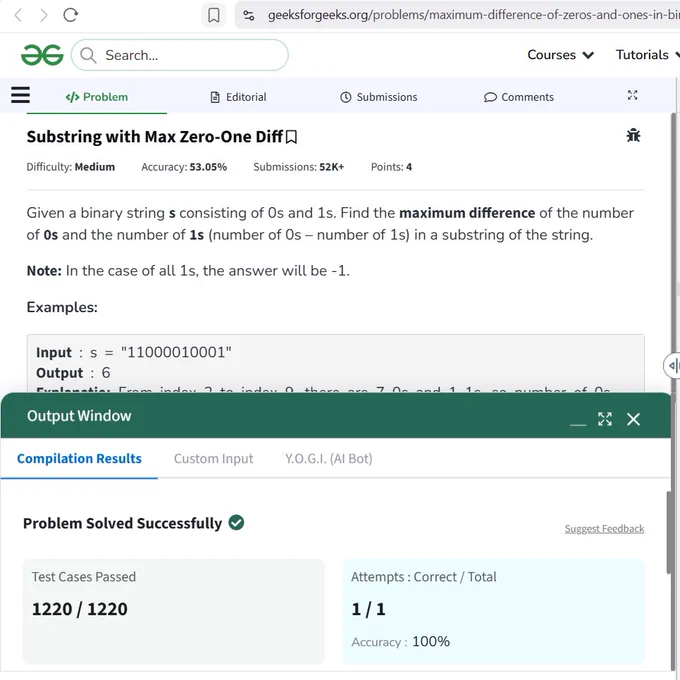680x680 pixels.
Task: Switch to the Problem tab
Action: pos(97,97)
